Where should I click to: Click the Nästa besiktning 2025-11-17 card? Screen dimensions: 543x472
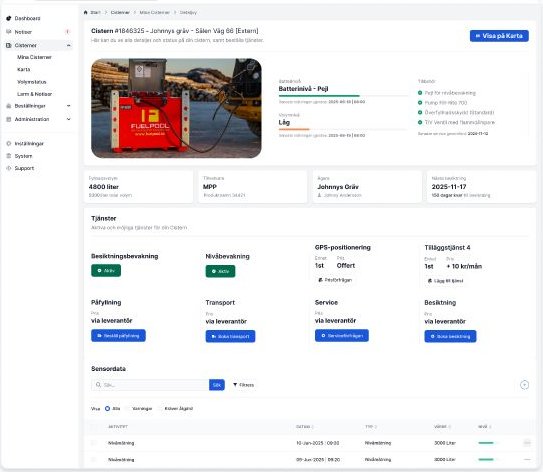[x=481, y=187]
